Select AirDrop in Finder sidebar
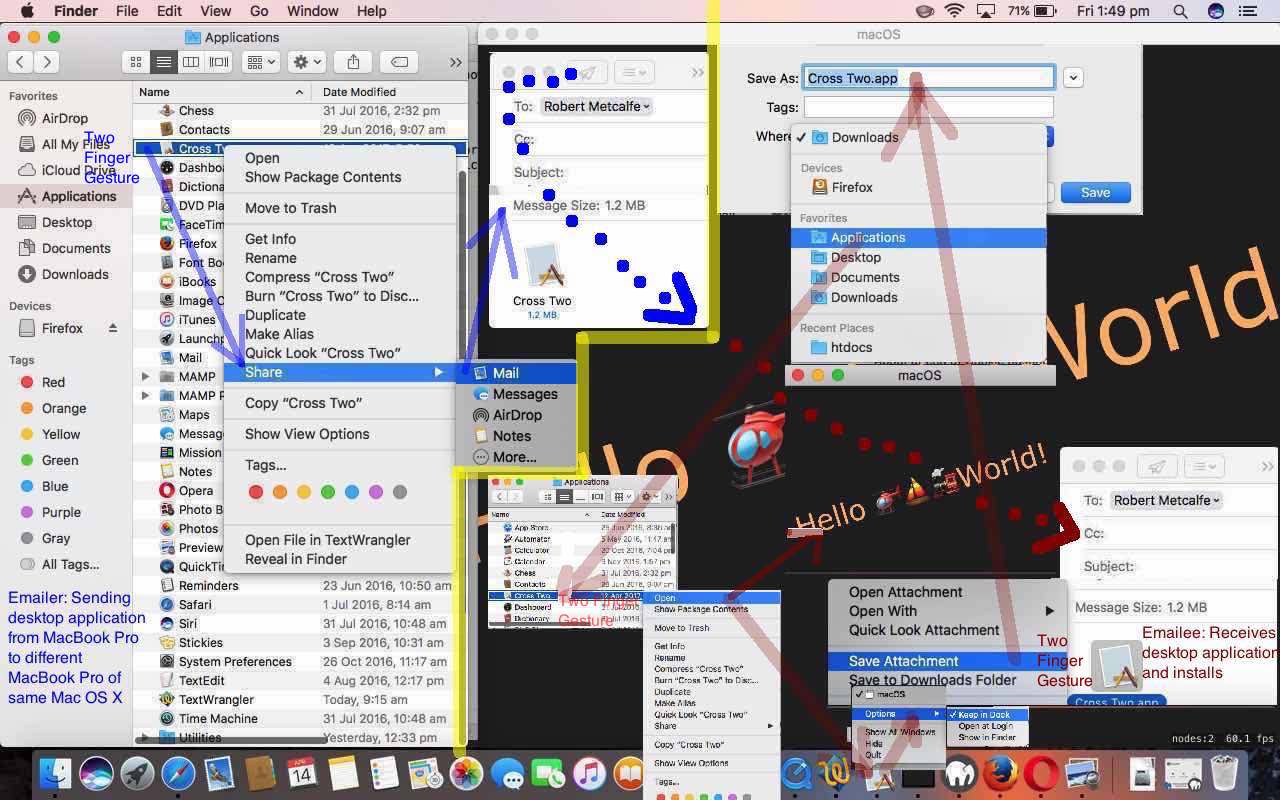 pyautogui.click(x=65, y=118)
